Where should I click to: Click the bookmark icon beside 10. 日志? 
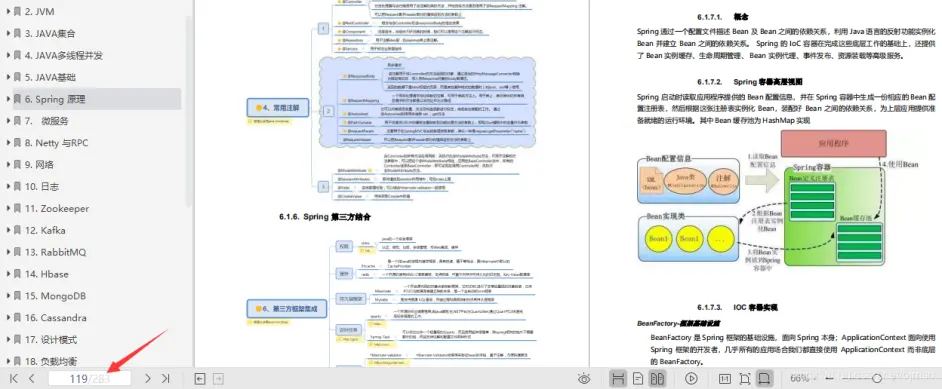[17, 187]
